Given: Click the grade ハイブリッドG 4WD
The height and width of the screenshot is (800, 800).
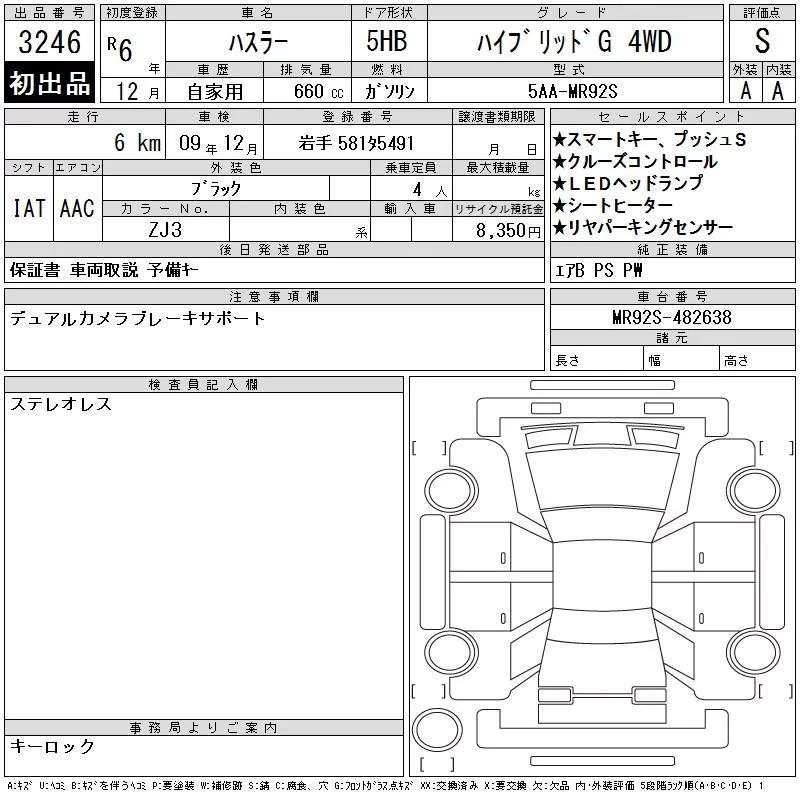Looking at the screenshot, I should [x=574, y=41].
